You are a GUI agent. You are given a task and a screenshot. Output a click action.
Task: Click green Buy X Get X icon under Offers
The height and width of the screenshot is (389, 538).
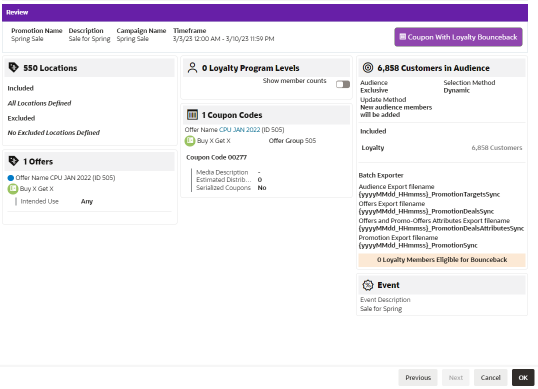13,189
